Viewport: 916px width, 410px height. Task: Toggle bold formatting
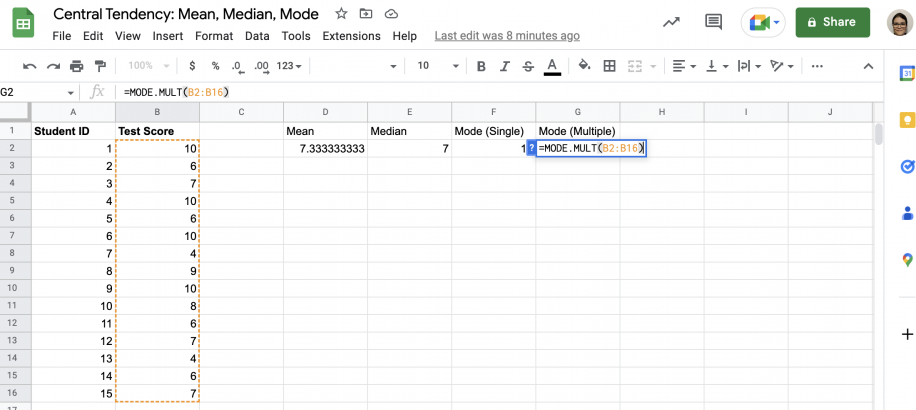click(x=481, y=66)
